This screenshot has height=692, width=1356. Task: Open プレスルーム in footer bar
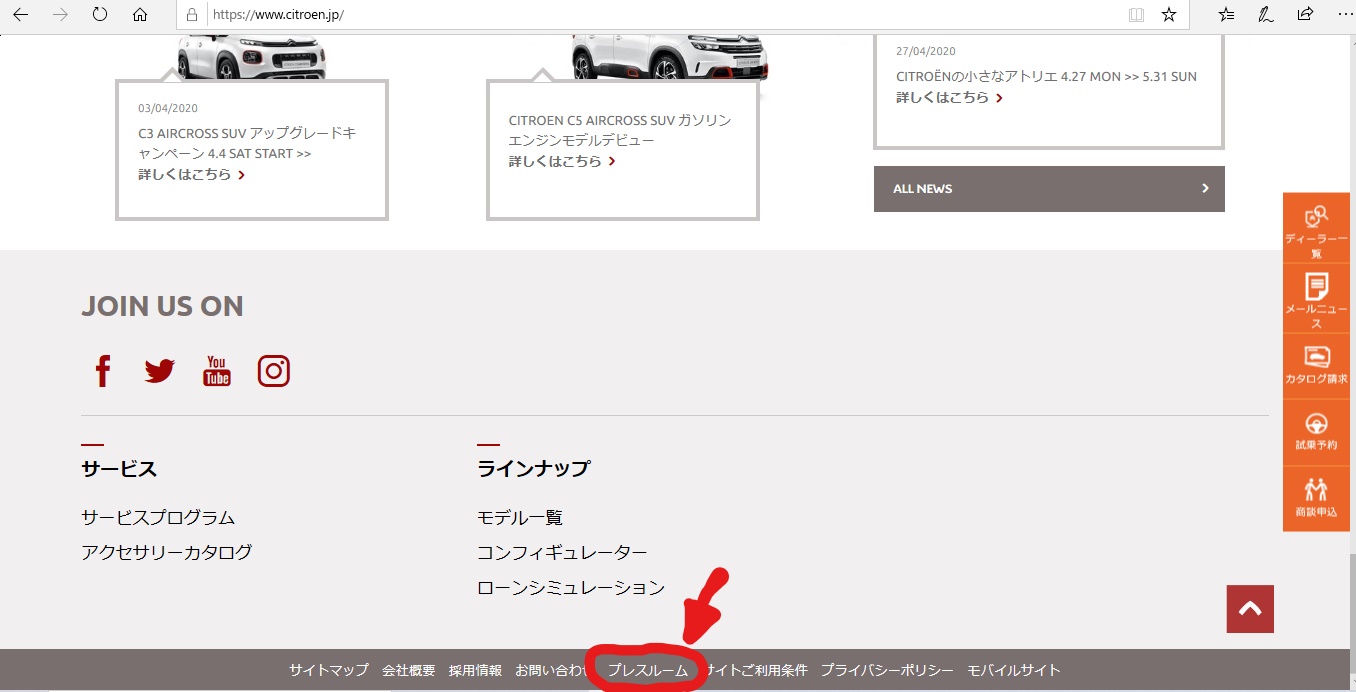click(x=648, y=671)
